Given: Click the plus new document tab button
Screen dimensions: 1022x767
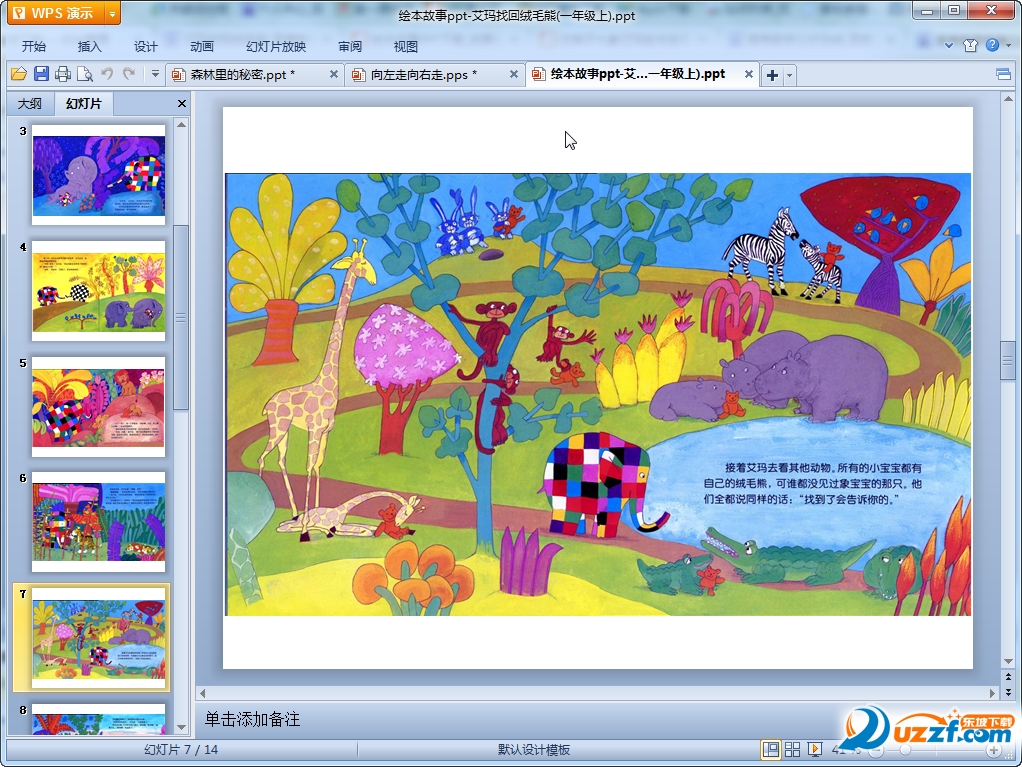Looking at the screenshot, I should 772,75.
